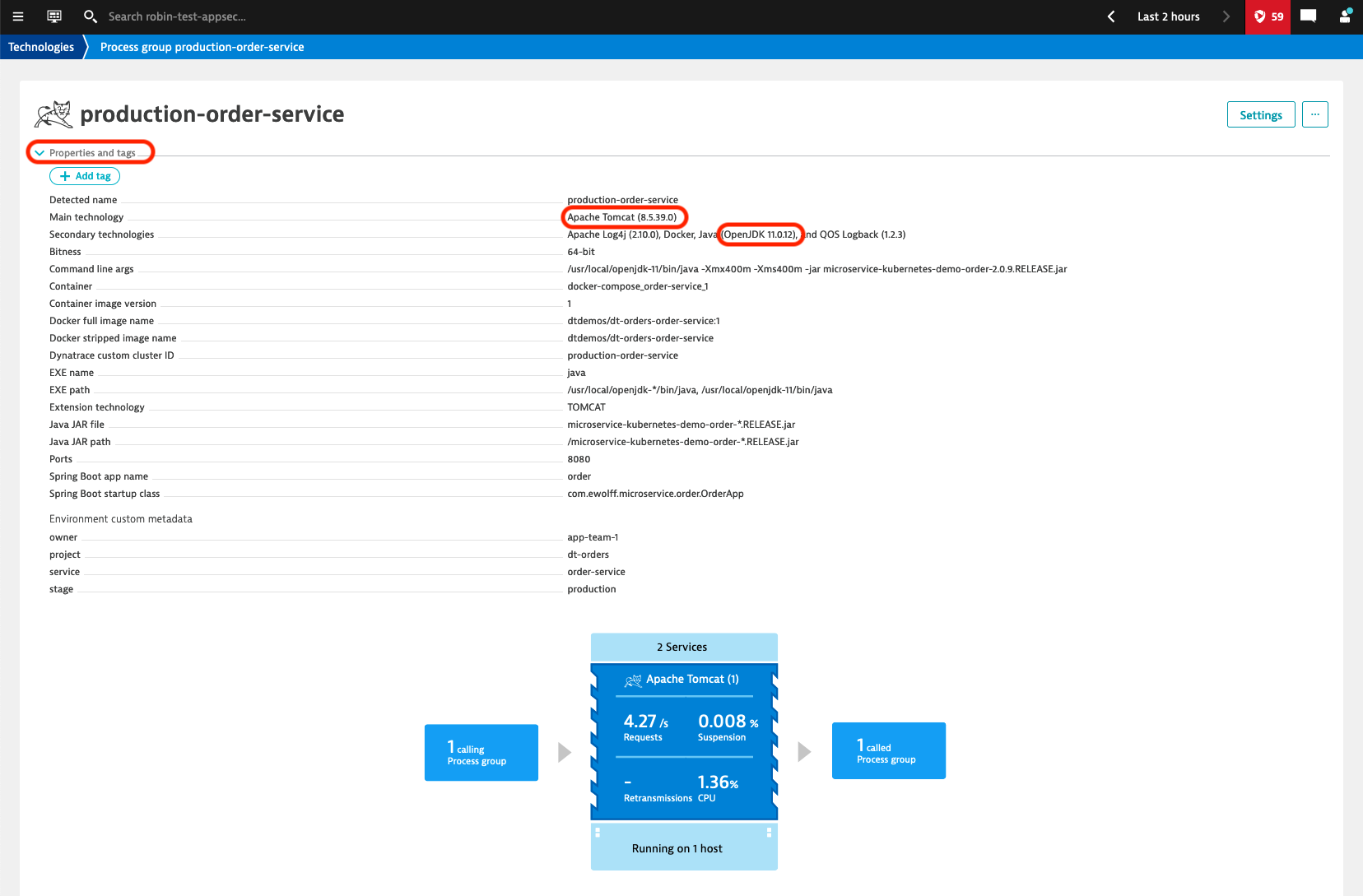Expand the 2 Services header tile
This screenshot has width=1363, height=896.
683,647
